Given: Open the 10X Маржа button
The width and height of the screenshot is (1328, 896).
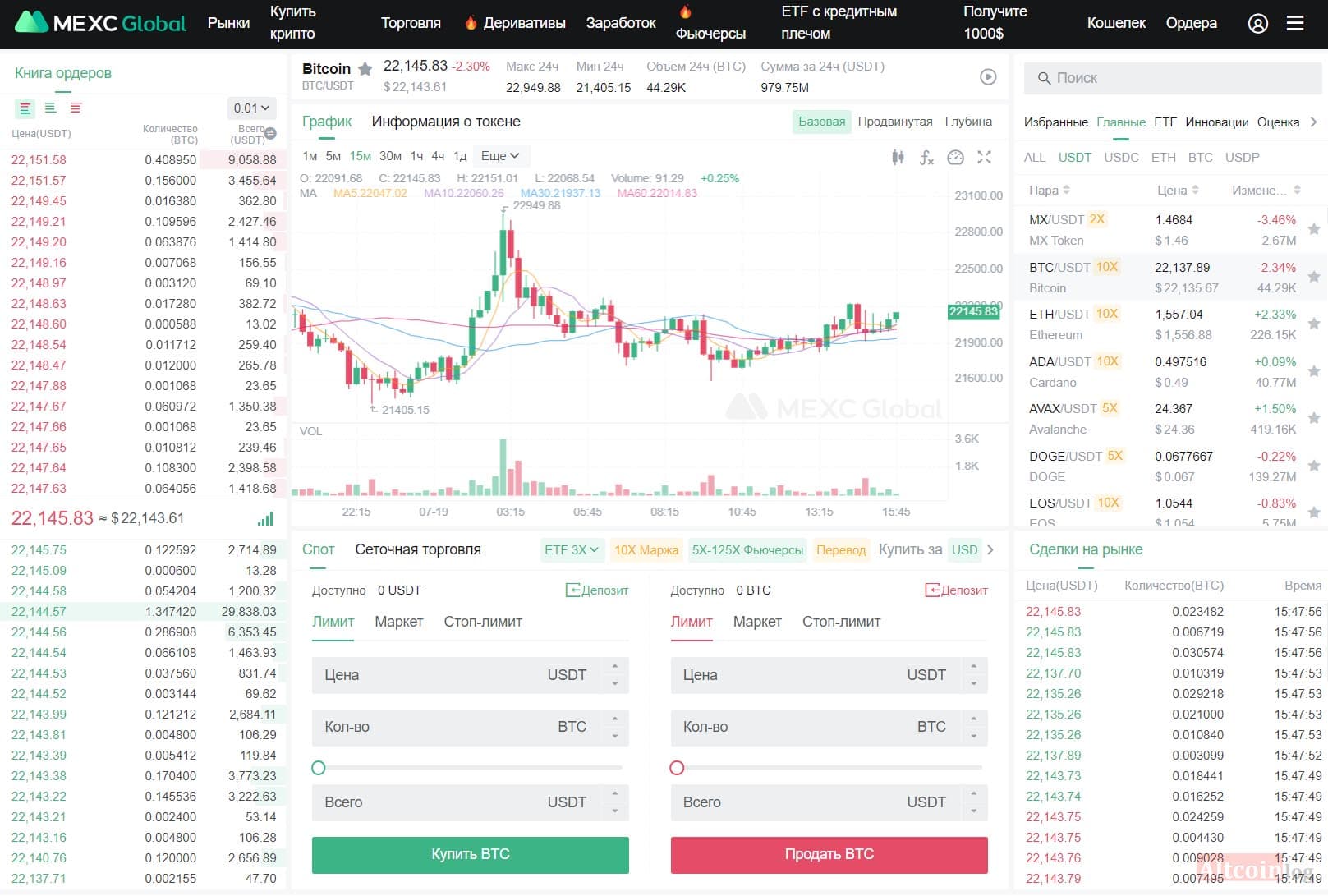Looking at the screenshot, I should [646, 550].
